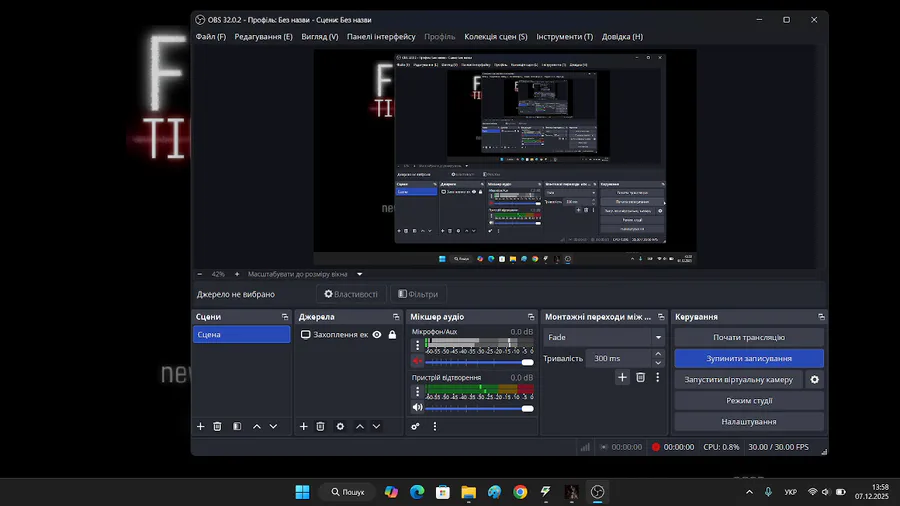Open transition properties three dots

pos(658,377)
